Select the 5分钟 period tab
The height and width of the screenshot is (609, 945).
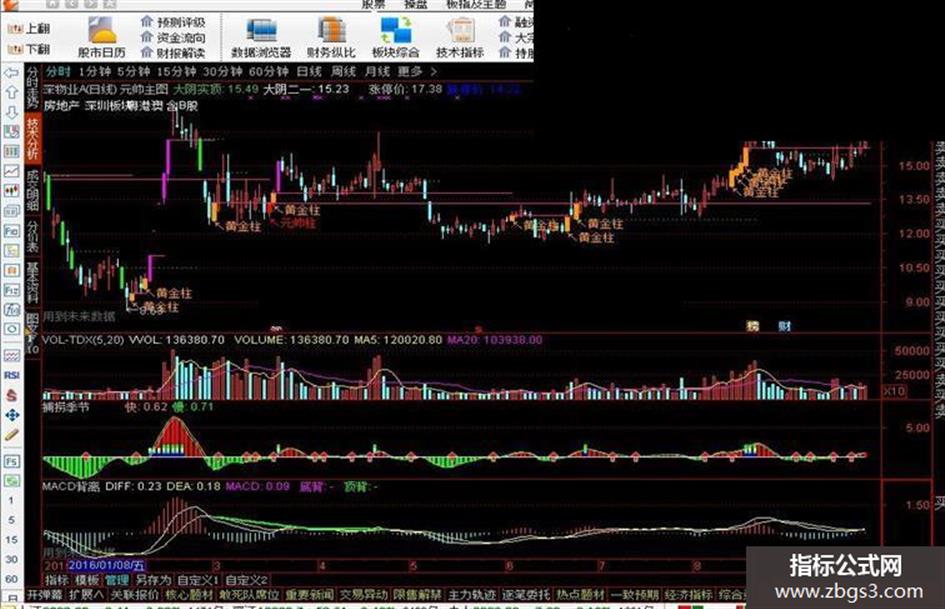click(133, 72)
